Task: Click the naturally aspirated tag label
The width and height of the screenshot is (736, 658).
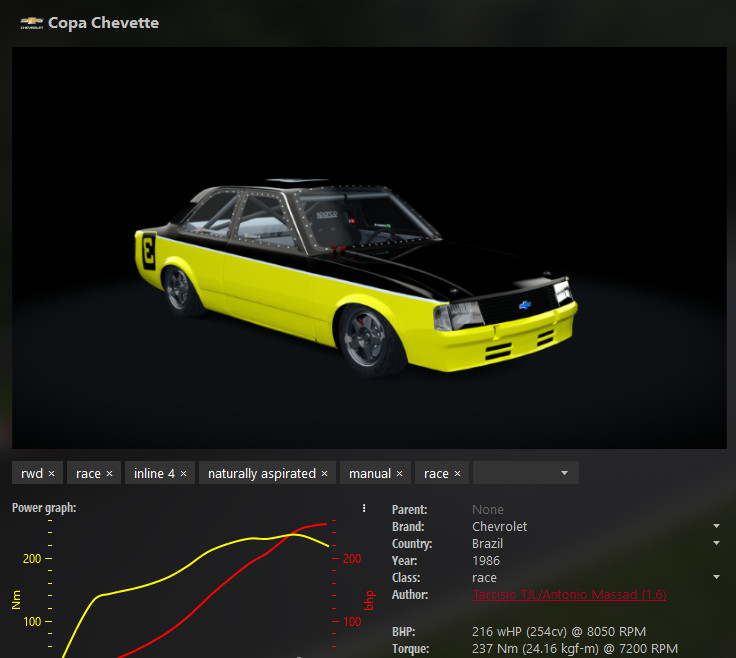Action: click(x=261, y=474)
